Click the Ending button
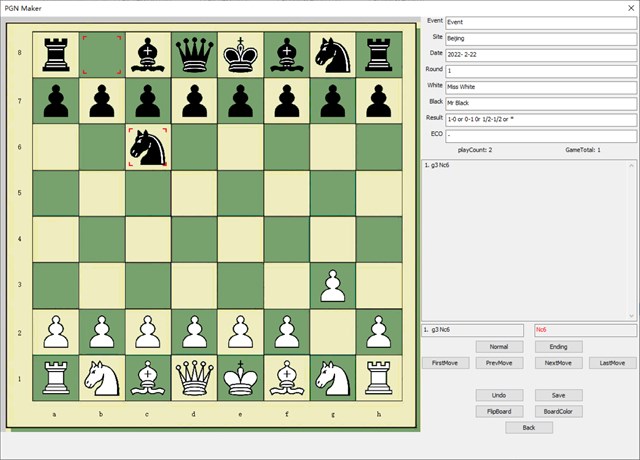The width and height of the screenshot is (640, 460). click(558, 347)
